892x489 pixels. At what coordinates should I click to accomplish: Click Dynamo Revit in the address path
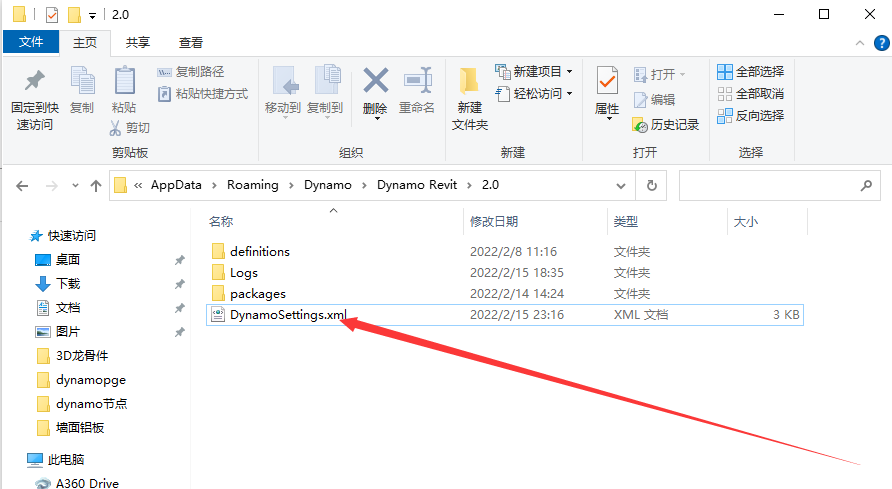click(417, 185)
